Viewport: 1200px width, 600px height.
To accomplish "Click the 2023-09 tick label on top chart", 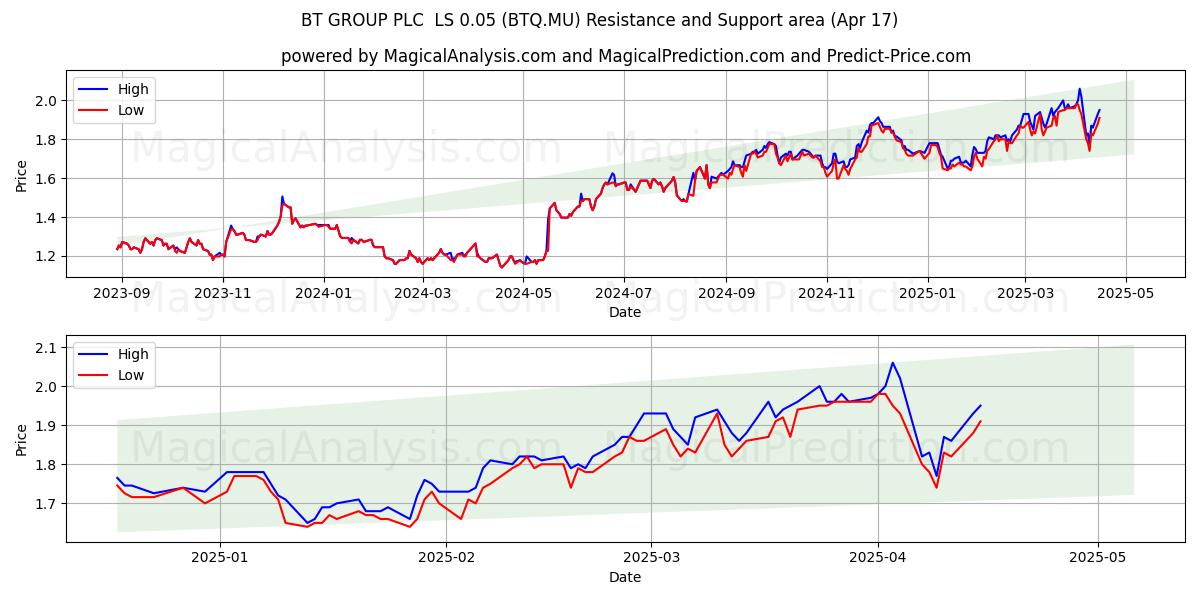I will pyautogui.click(x=122, y=294).
